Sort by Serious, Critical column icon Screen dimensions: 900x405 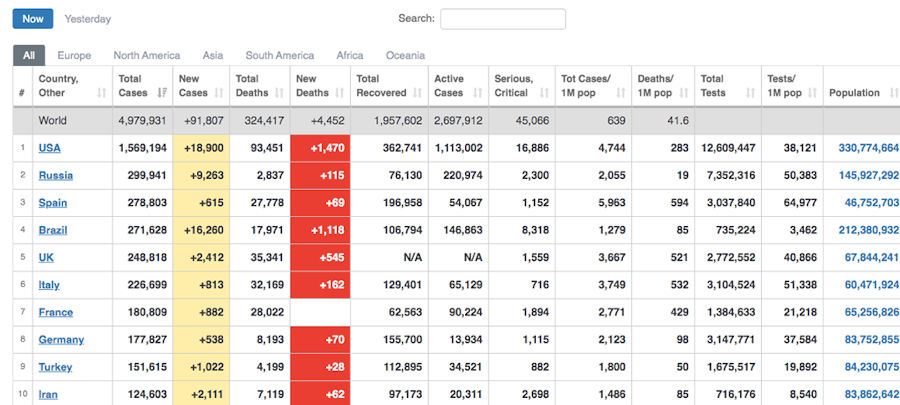546,93
